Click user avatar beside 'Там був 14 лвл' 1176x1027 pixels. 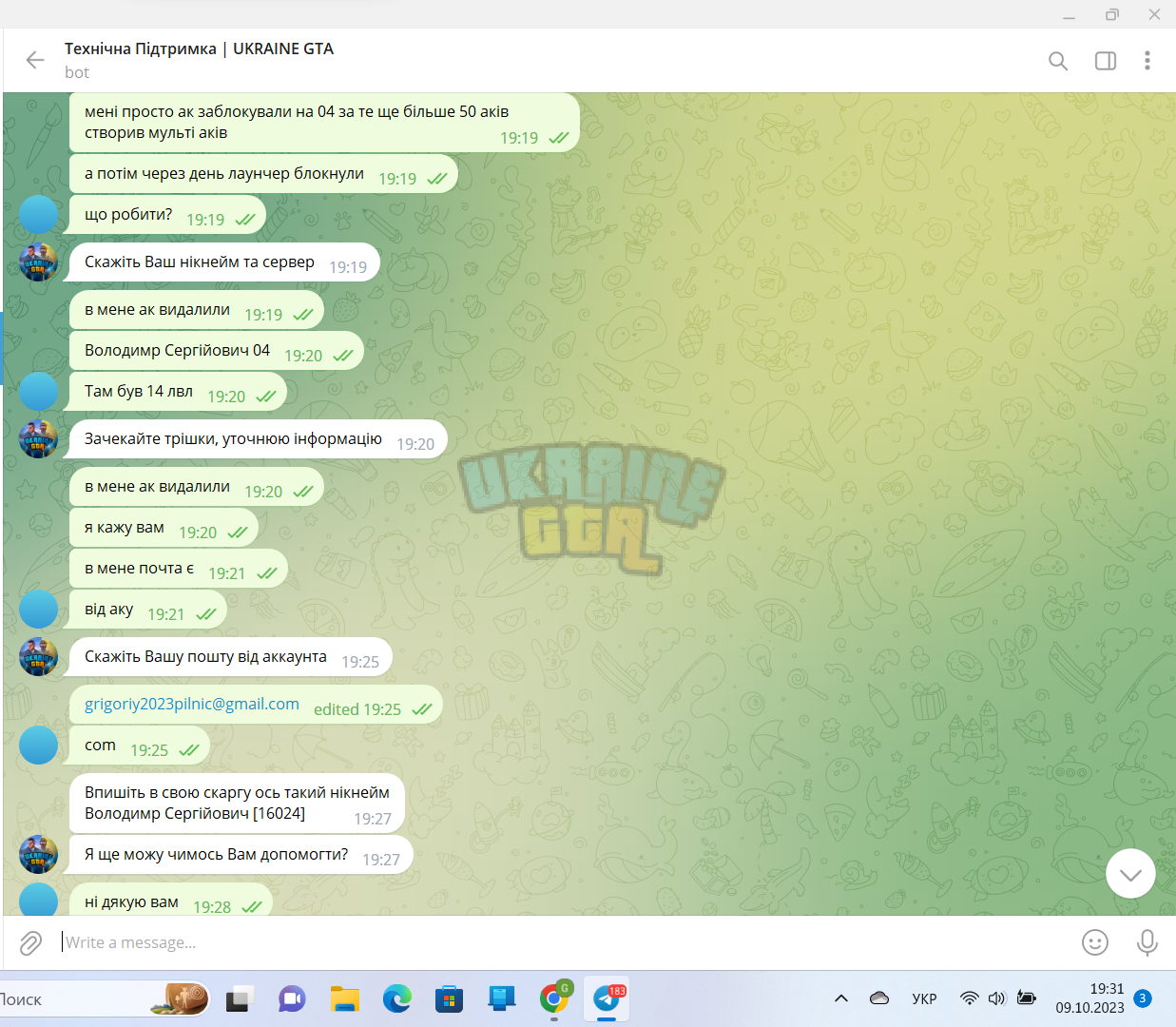tap(39, 392)
